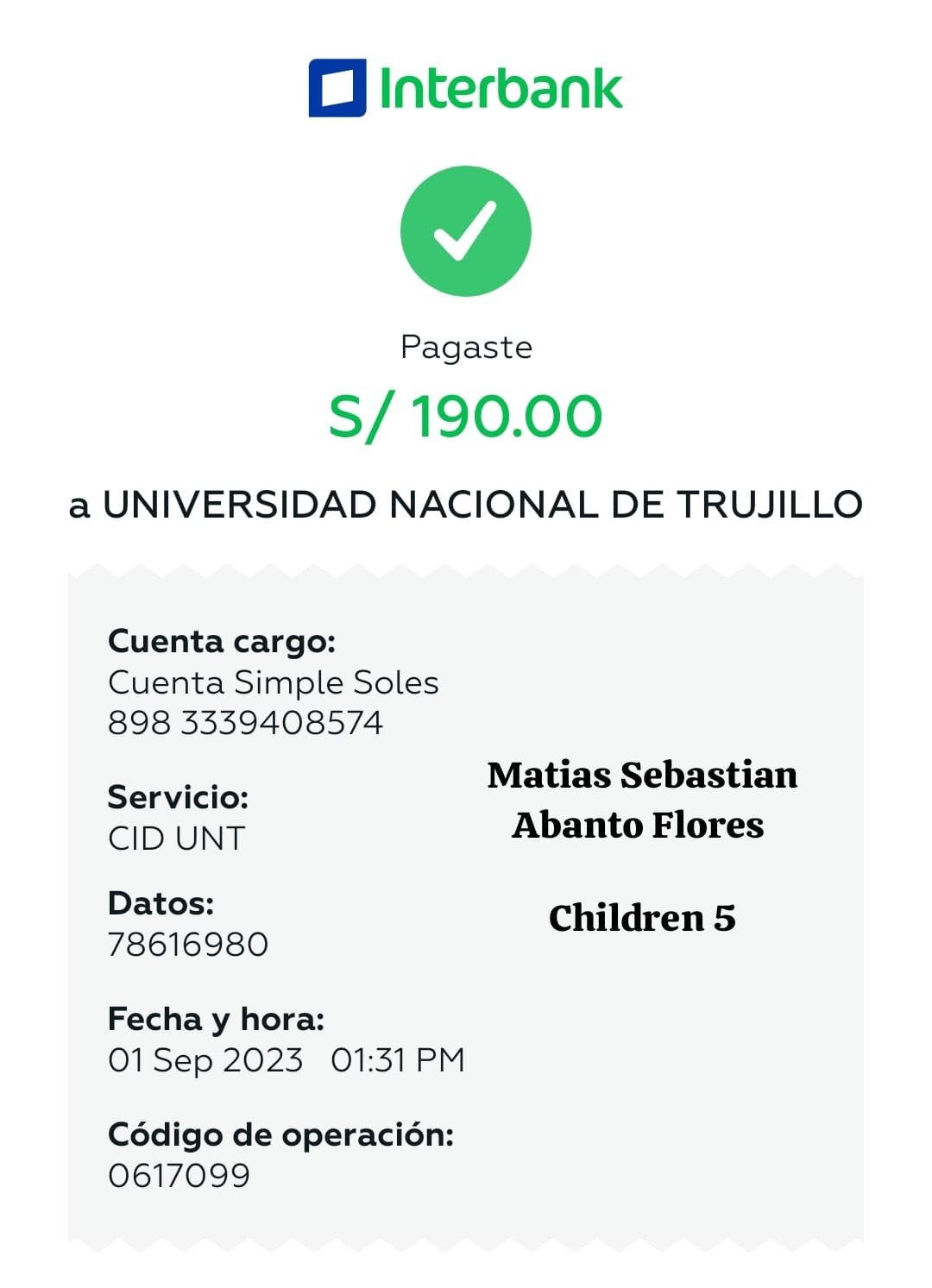The height and width of the screenshot is (1288, 932).
Task: Click the green success checkmark icon
Action: [465, 231]
